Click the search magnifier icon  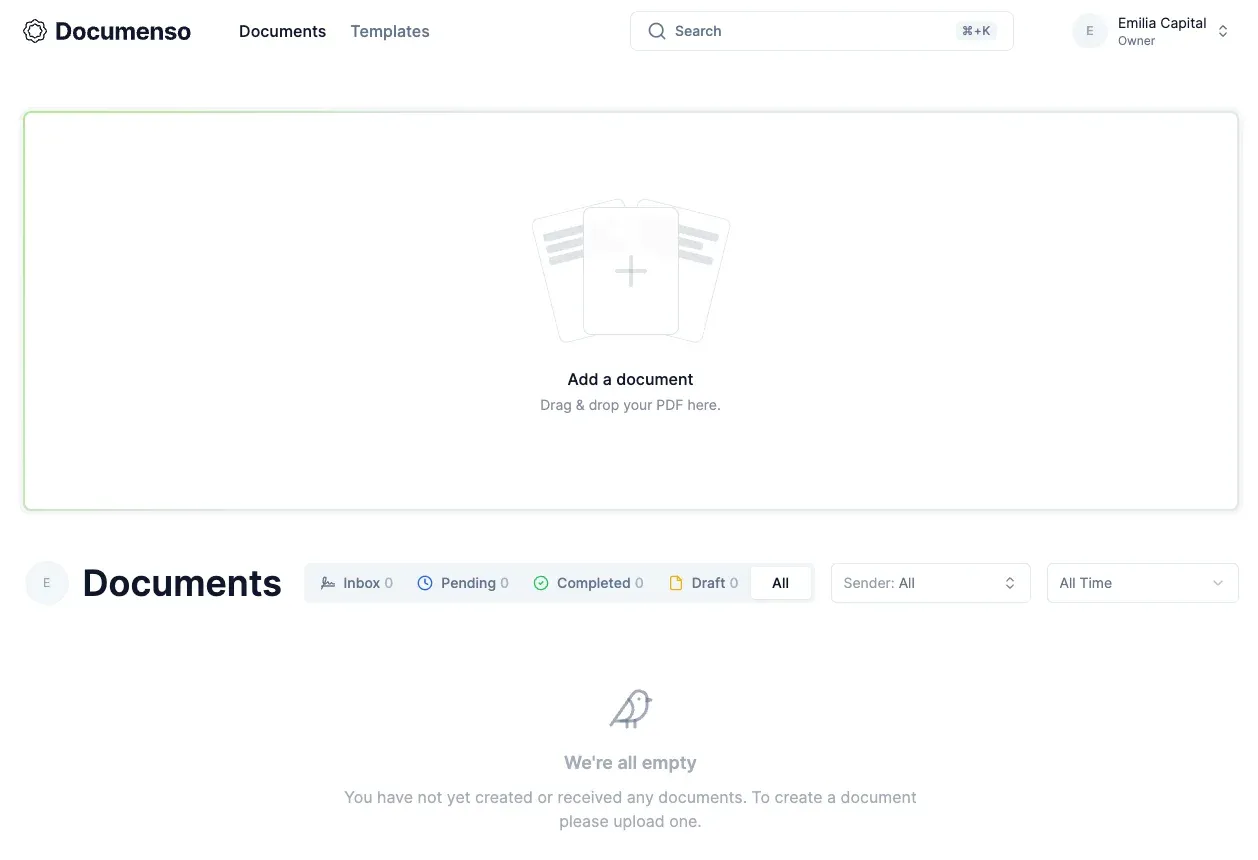[657, 31]
